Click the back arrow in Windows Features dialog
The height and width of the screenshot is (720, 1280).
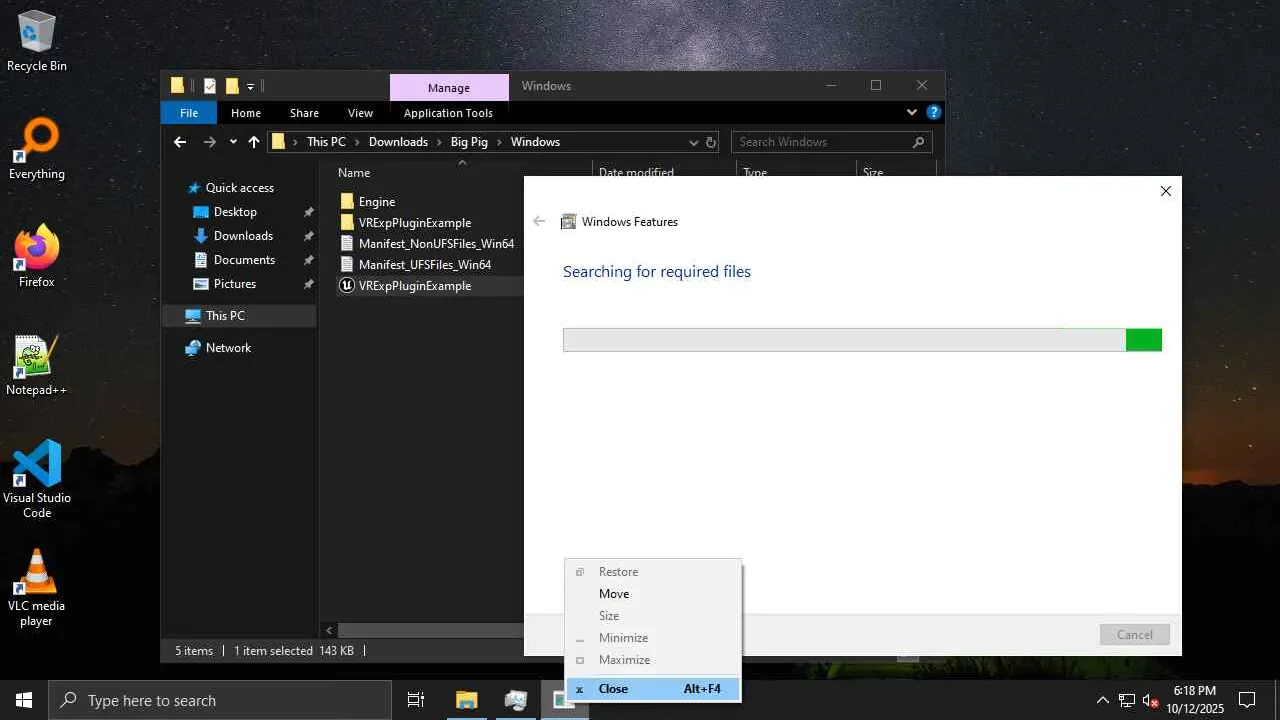coord(540,221)
